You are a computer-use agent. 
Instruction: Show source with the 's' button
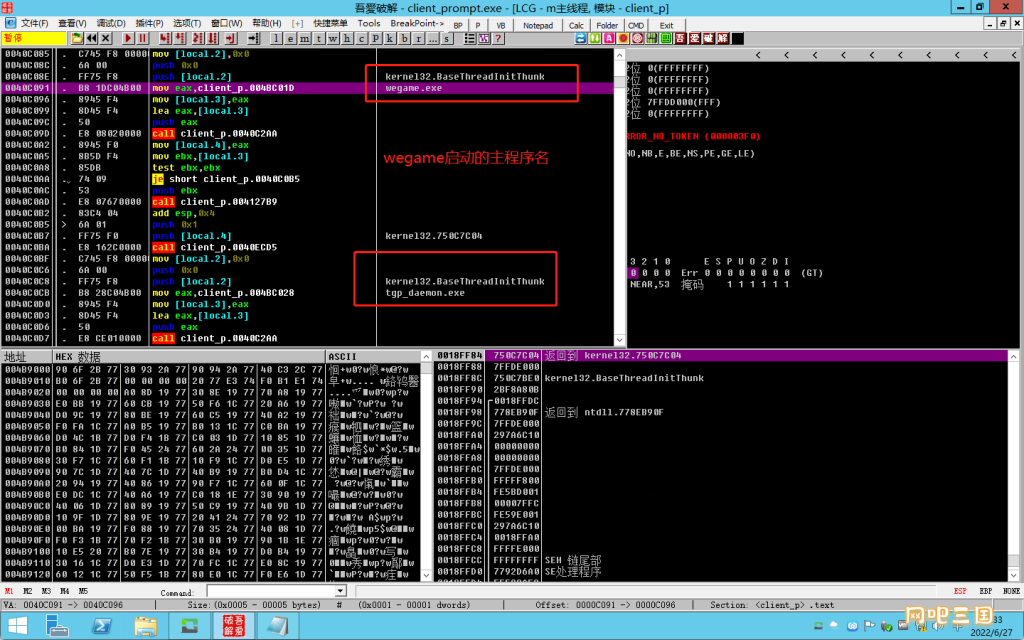[447, 39]
